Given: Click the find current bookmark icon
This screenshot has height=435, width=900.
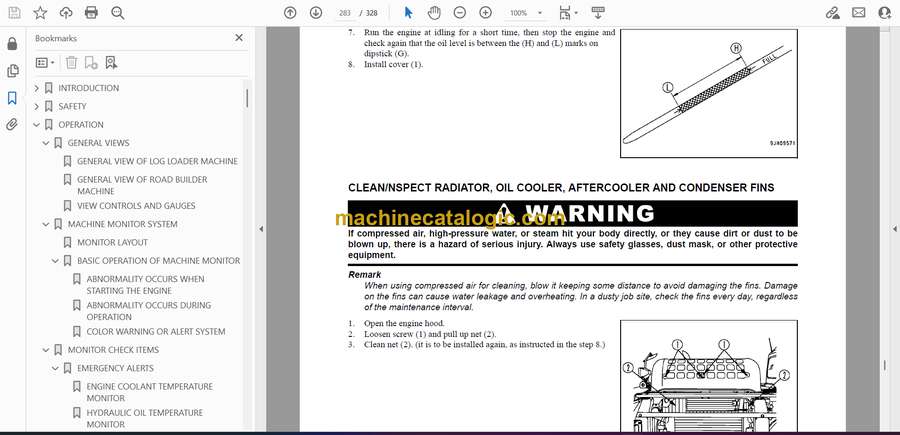Looking at the screenshot, I should pyautogui.click(x=111, y=63).
